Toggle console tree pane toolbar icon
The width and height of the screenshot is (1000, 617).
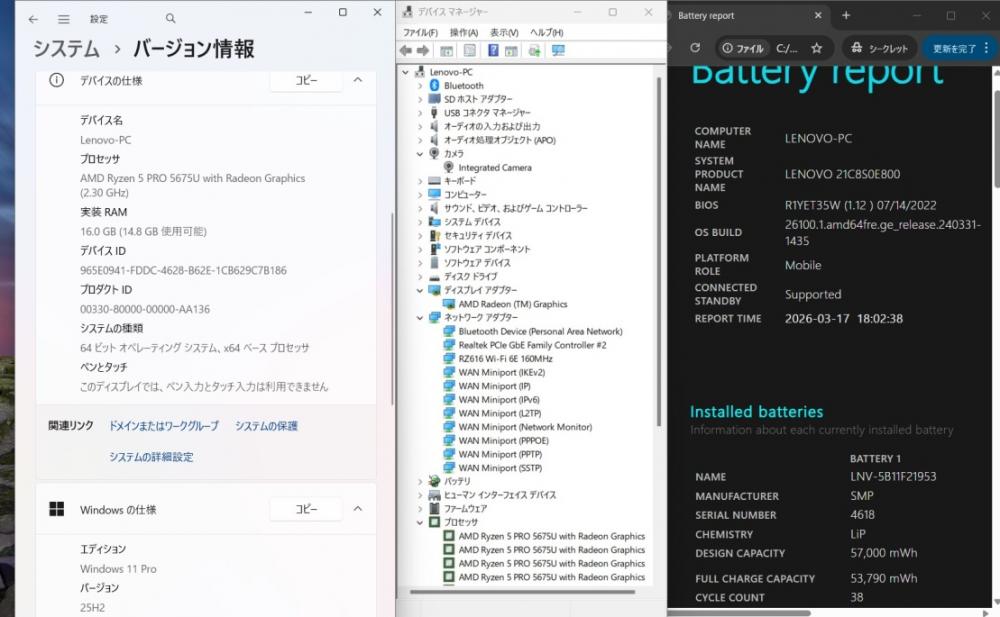point(446,50)
